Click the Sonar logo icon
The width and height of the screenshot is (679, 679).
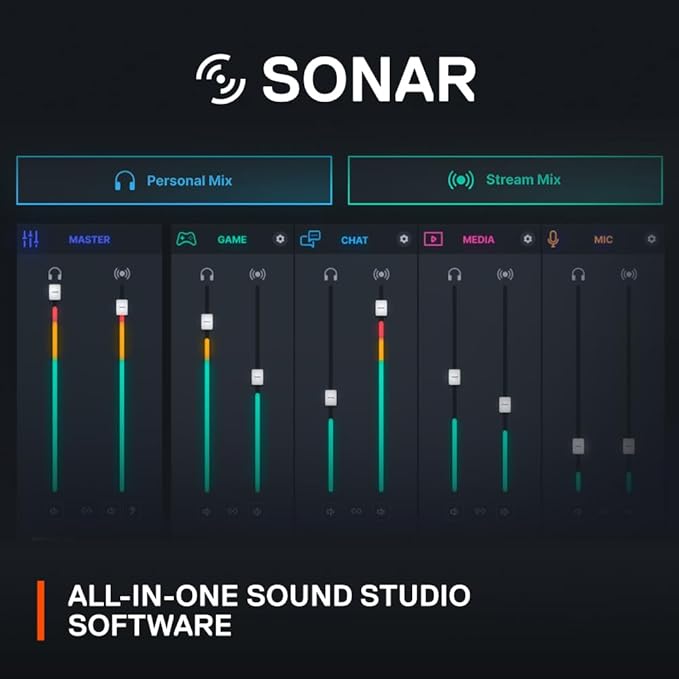click(x=221, y=79)
